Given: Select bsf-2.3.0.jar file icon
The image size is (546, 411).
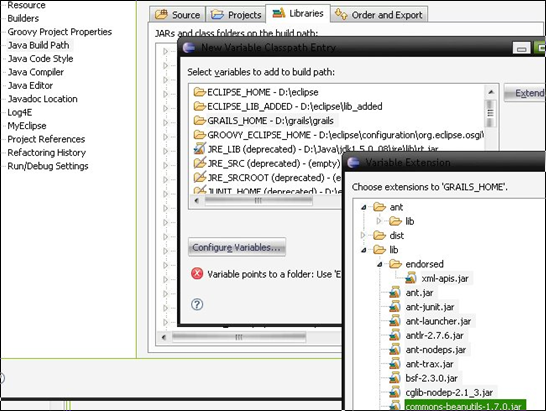Looking at the screenshot, I should tap(395, 378).
